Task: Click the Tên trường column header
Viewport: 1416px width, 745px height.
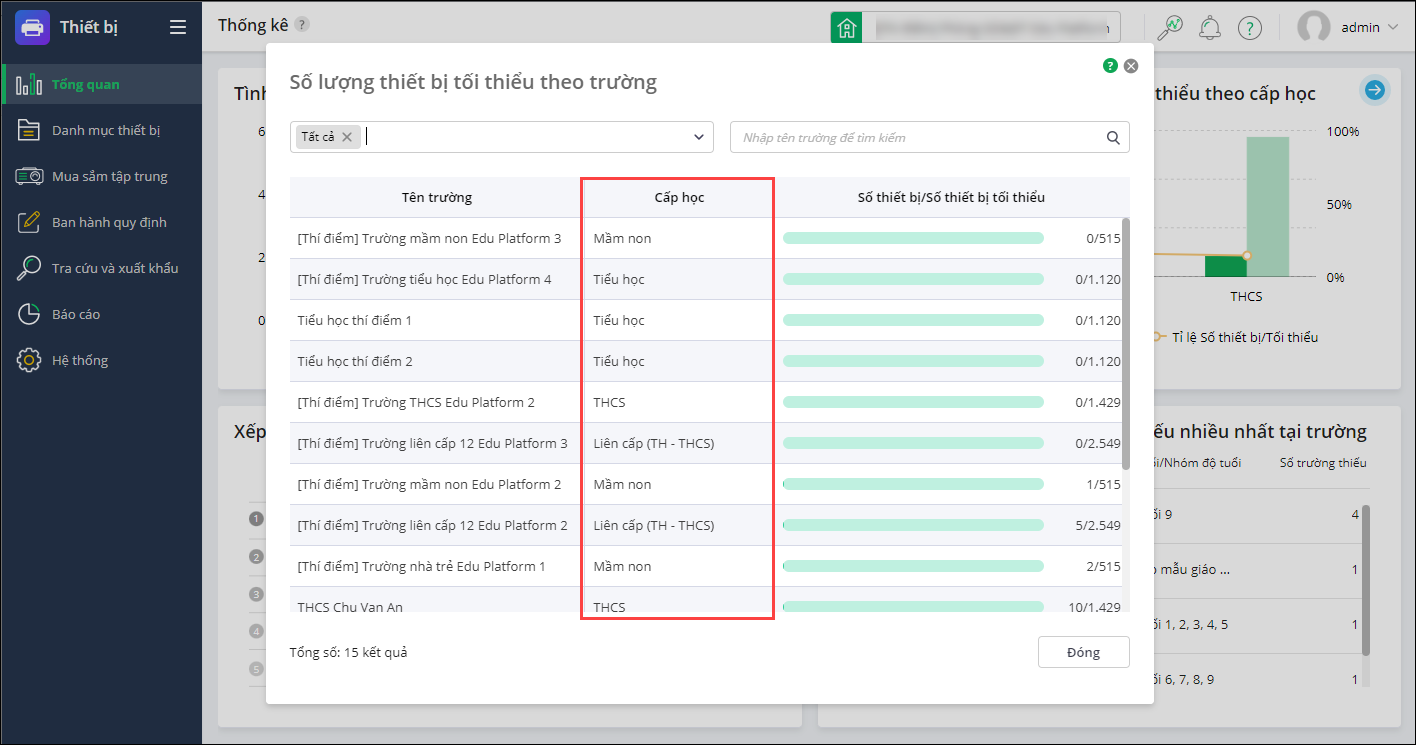Action: 436,197
